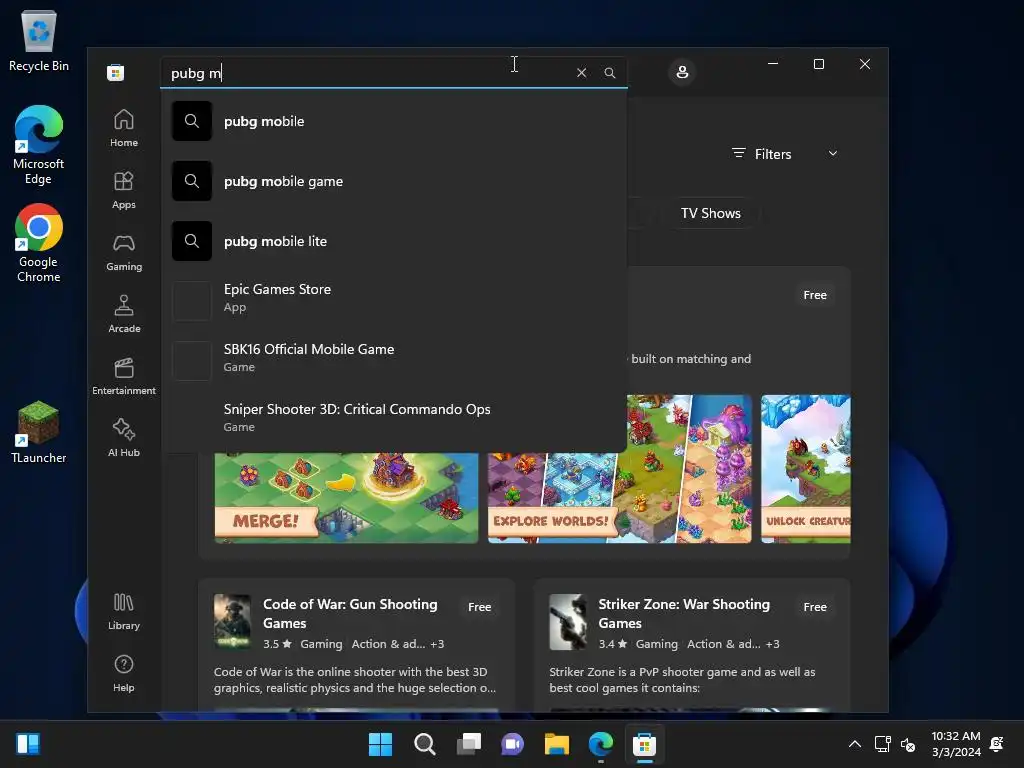Open the Library in the sidebar
This screenshot has height=768, width=1024.
(x=123, y=611)
